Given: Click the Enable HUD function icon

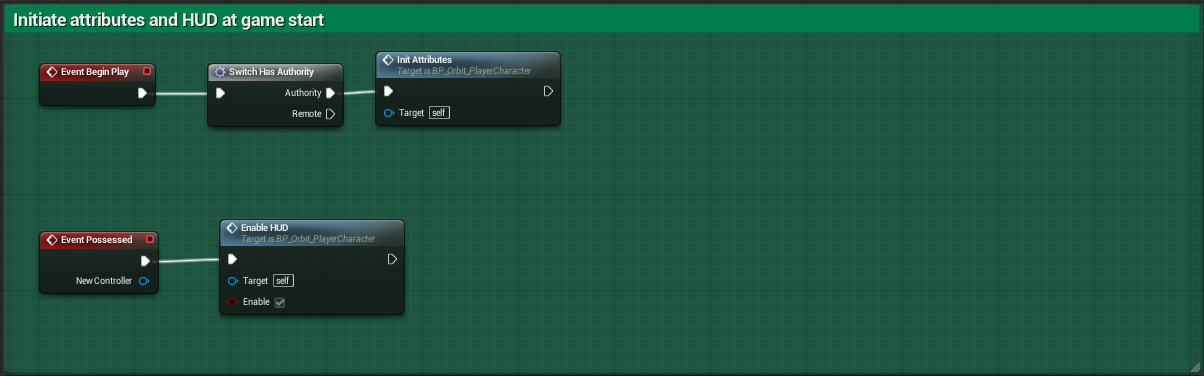Looking at the screenshot, I should click(232, 228).
